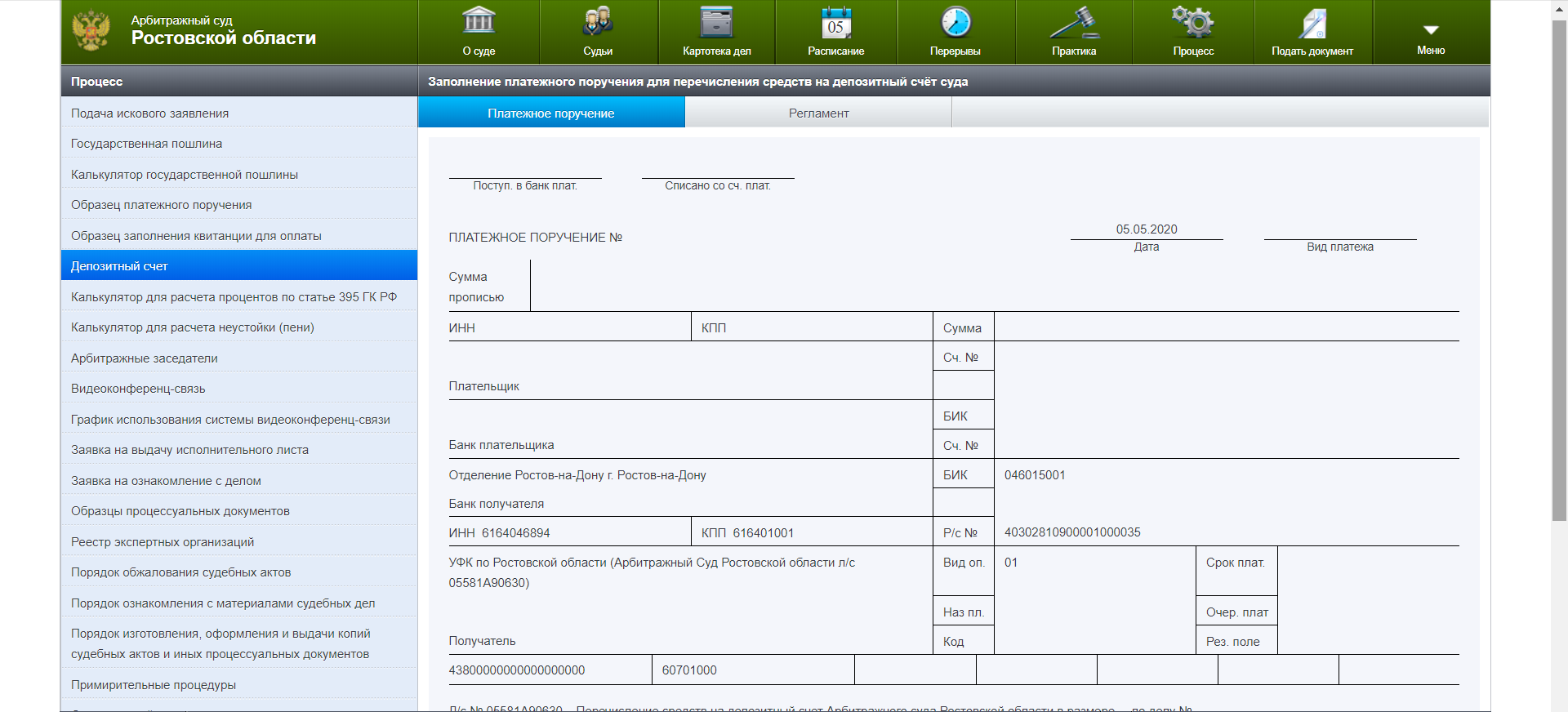Click the Russian coat of arms logo
This screenshot has width=1568, height=712.
pos(91,31)
